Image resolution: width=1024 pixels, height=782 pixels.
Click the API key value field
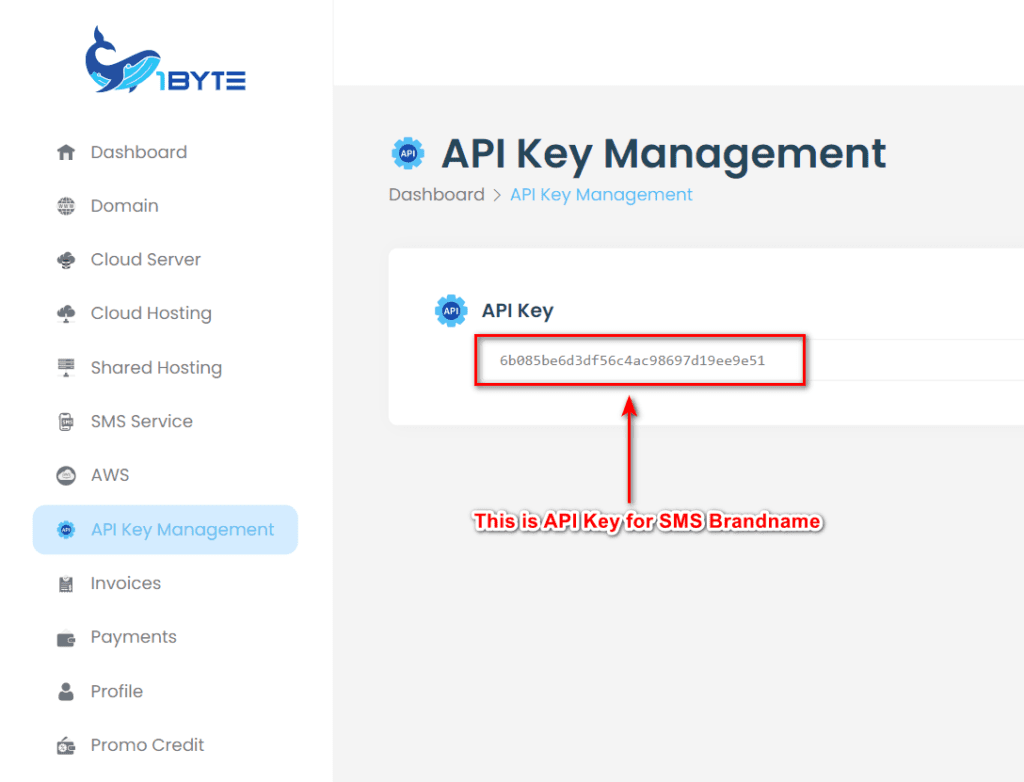point(639,359)
